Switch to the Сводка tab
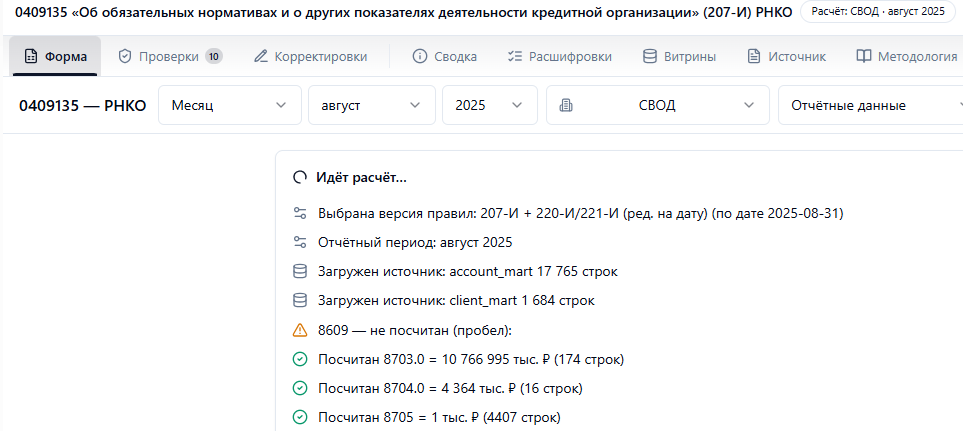Image resolution: width=963 pixels, height=431 pixels. [445, 56]
